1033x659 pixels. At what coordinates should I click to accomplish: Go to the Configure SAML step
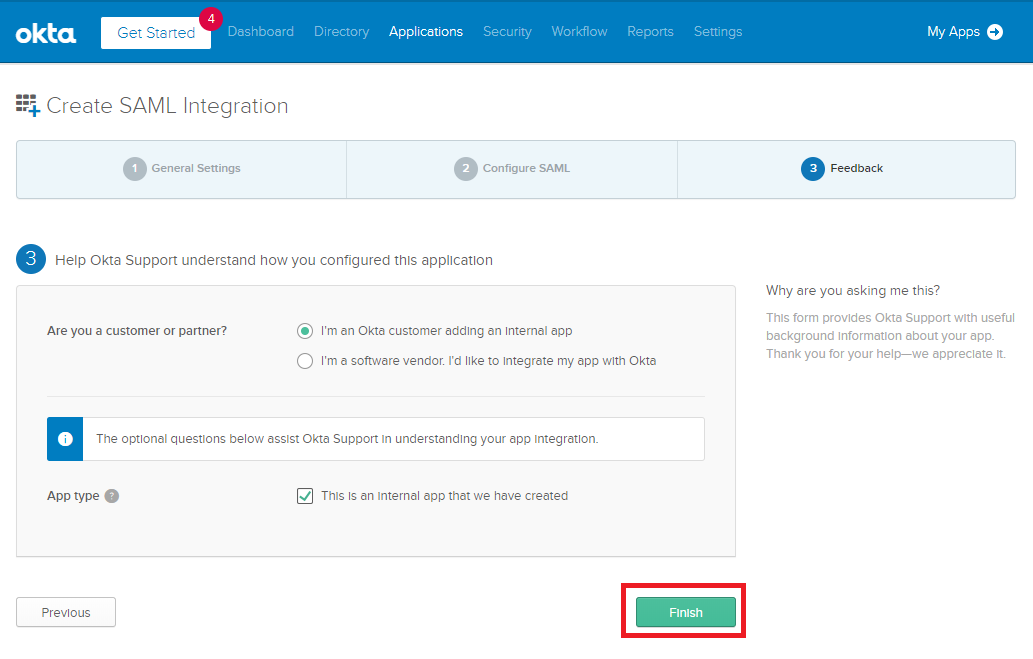[512, 169]
